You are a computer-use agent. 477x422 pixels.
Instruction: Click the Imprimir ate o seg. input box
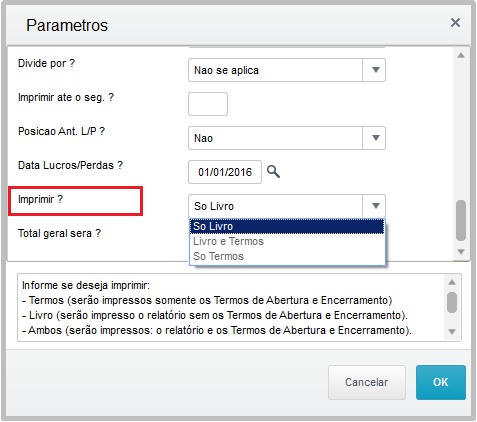(x=208, y=104)
